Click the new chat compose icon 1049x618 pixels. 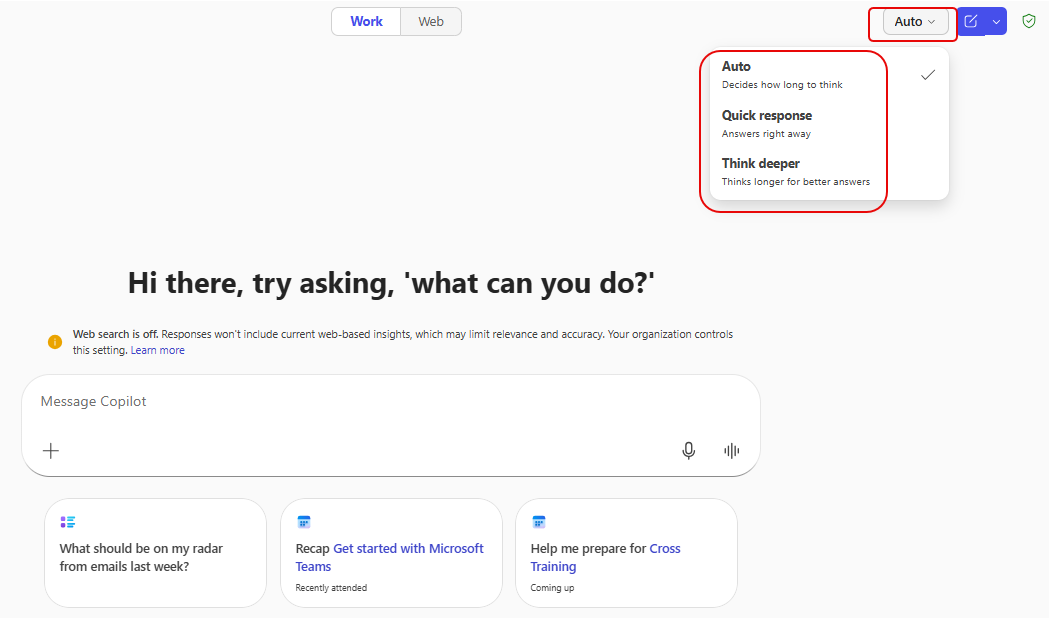coord(971,21)
